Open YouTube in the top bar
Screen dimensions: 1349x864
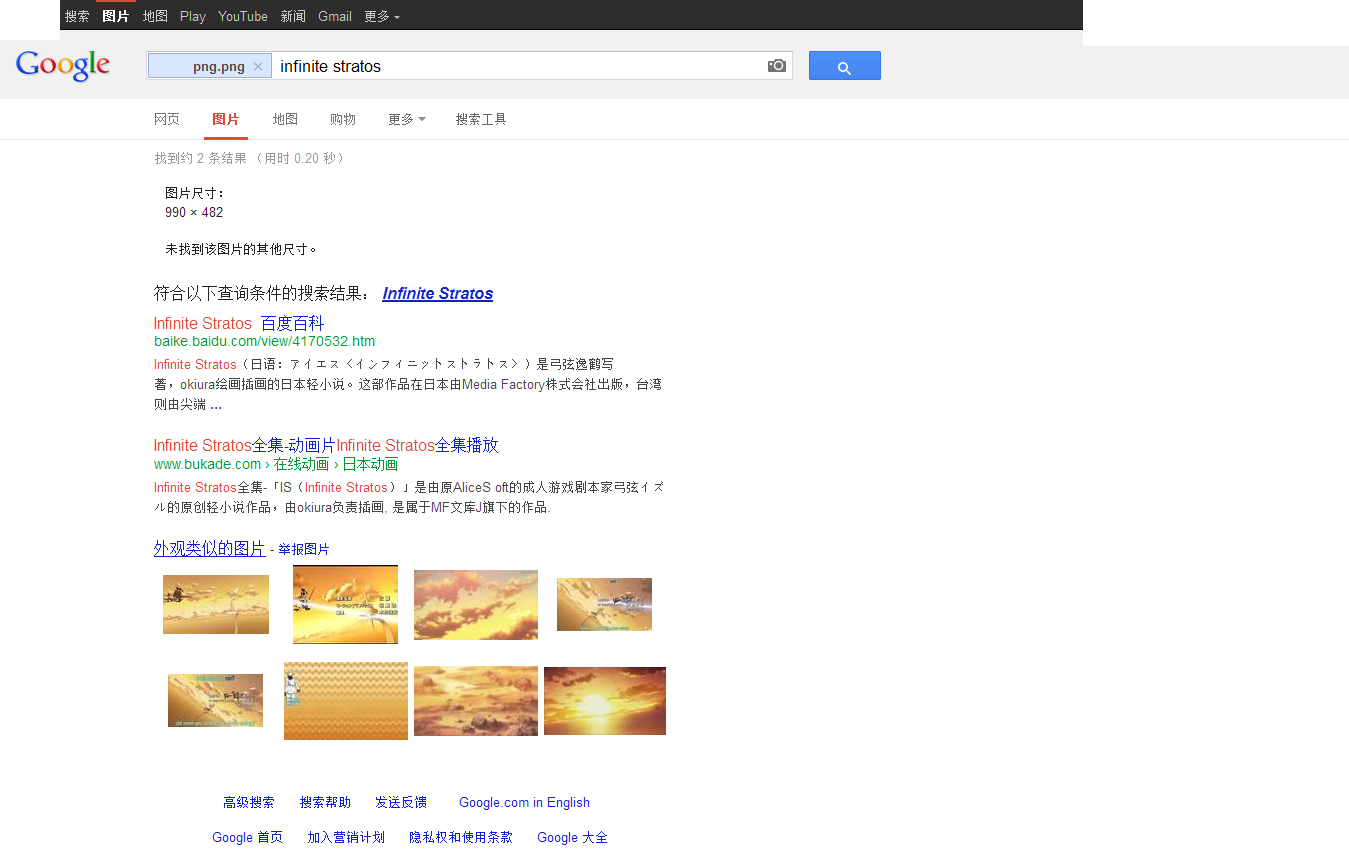pyautogui.click(x=243, y=16)
